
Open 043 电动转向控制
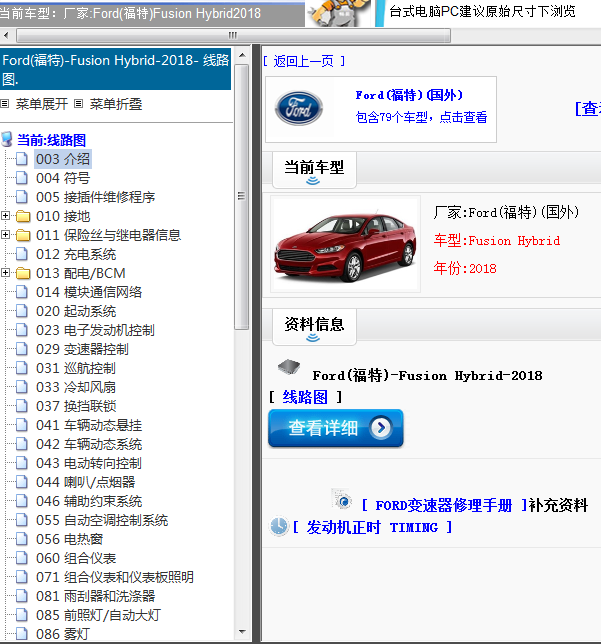tap(89, 463)
